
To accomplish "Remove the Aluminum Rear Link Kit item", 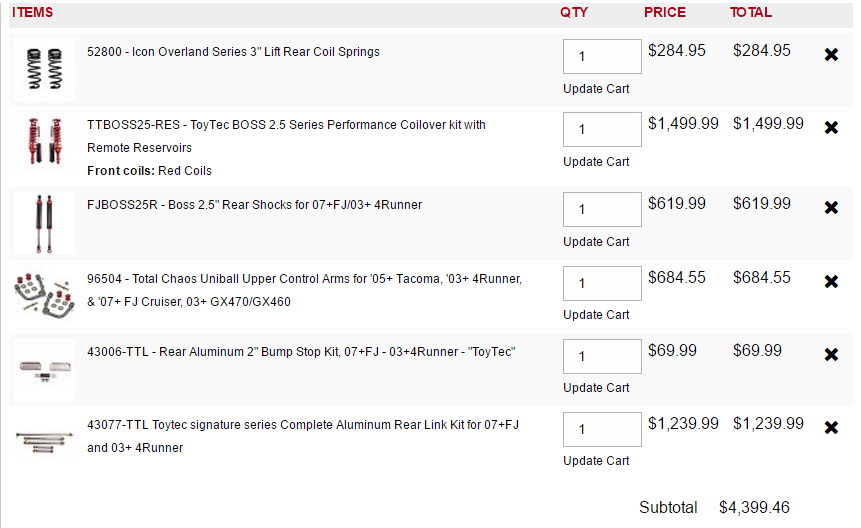I will tap(831, 428).
